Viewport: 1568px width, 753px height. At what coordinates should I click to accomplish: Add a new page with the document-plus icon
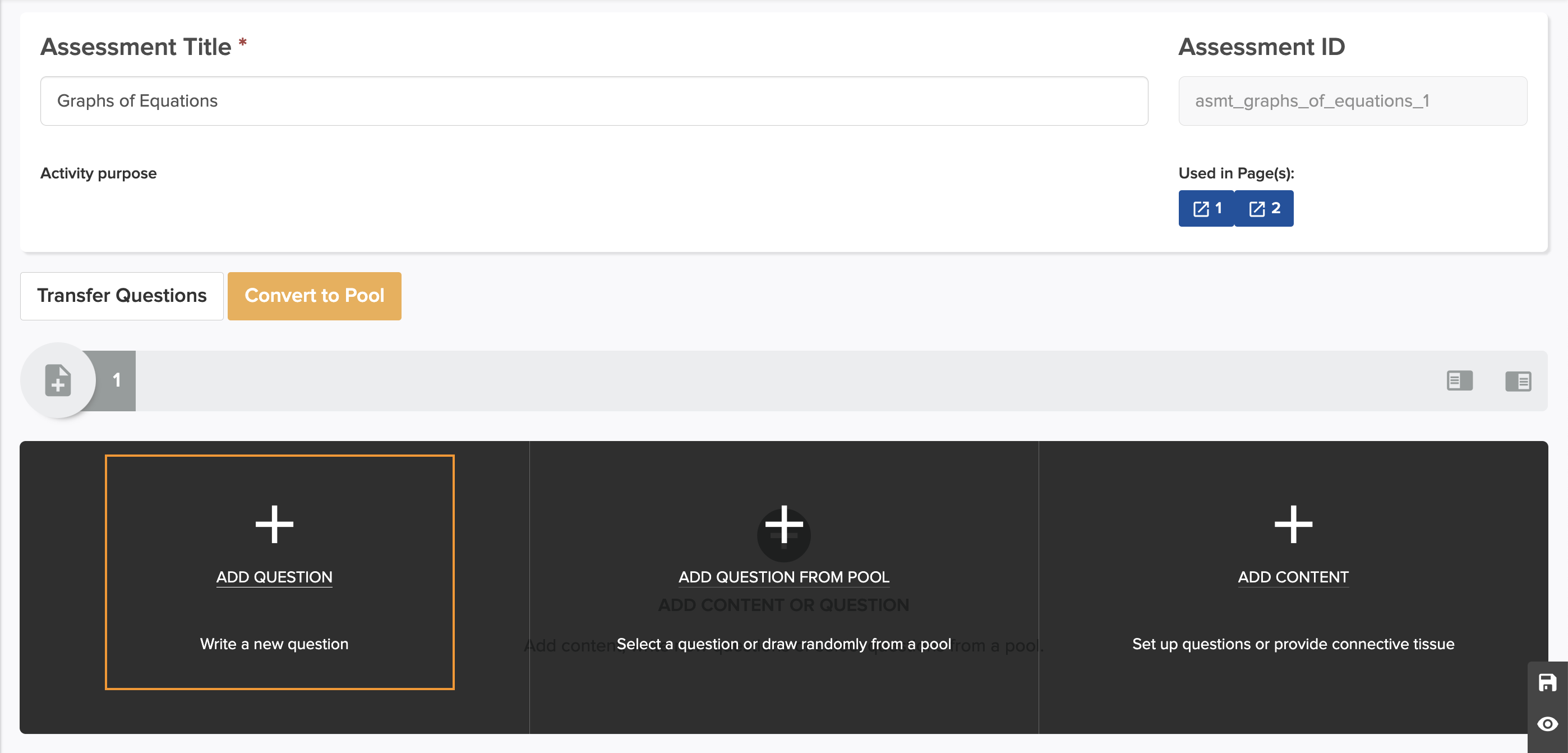click(x=57, y=381)
